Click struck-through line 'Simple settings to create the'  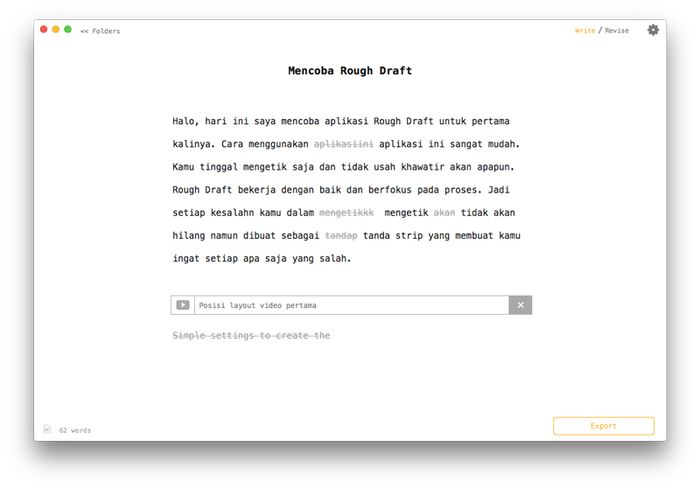(x=251, y=335)
